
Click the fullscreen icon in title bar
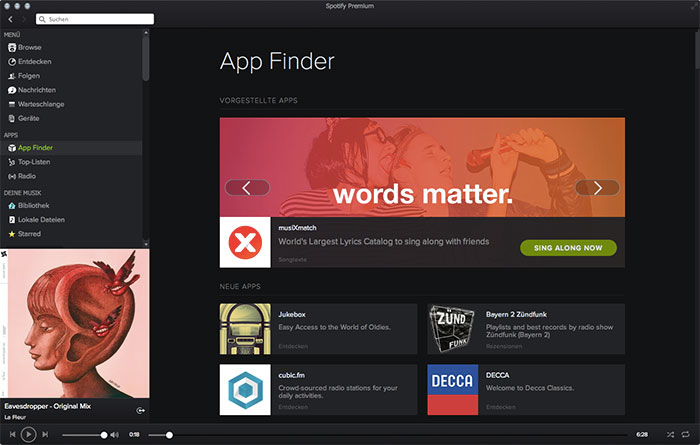pyautogui.click(x=693, y=6)
